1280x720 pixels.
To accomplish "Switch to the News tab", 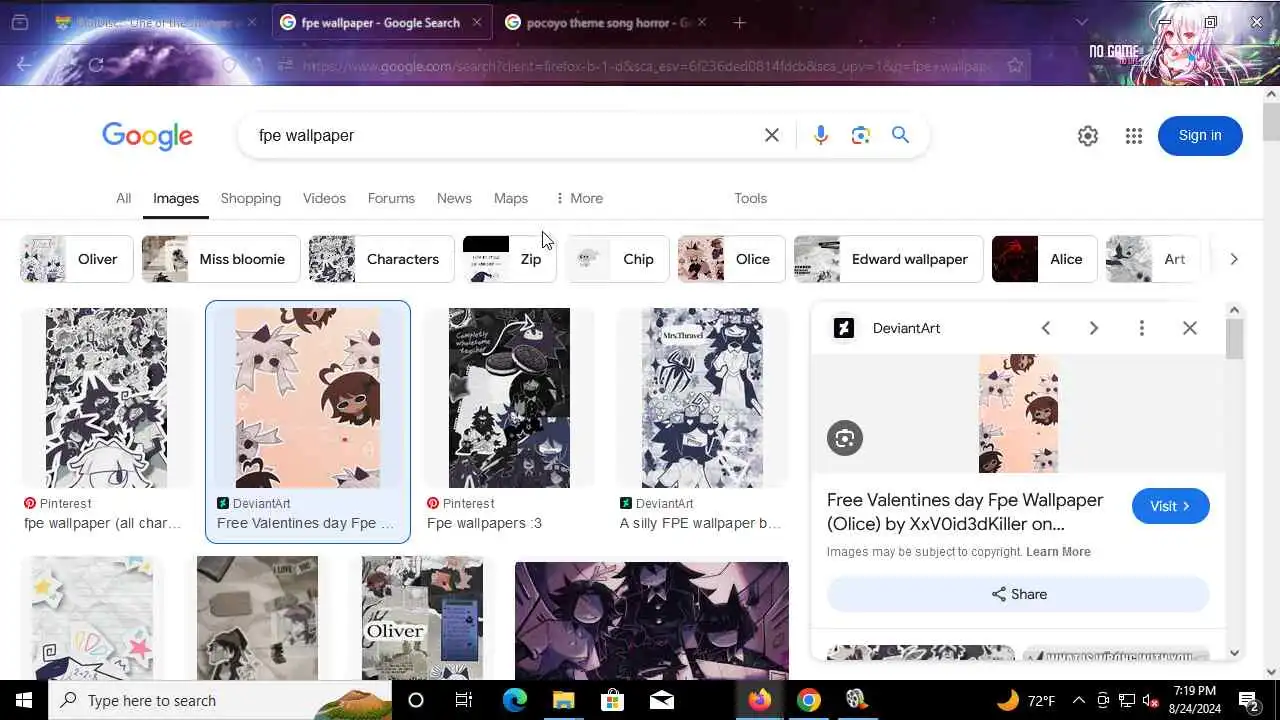I will 454,198.
